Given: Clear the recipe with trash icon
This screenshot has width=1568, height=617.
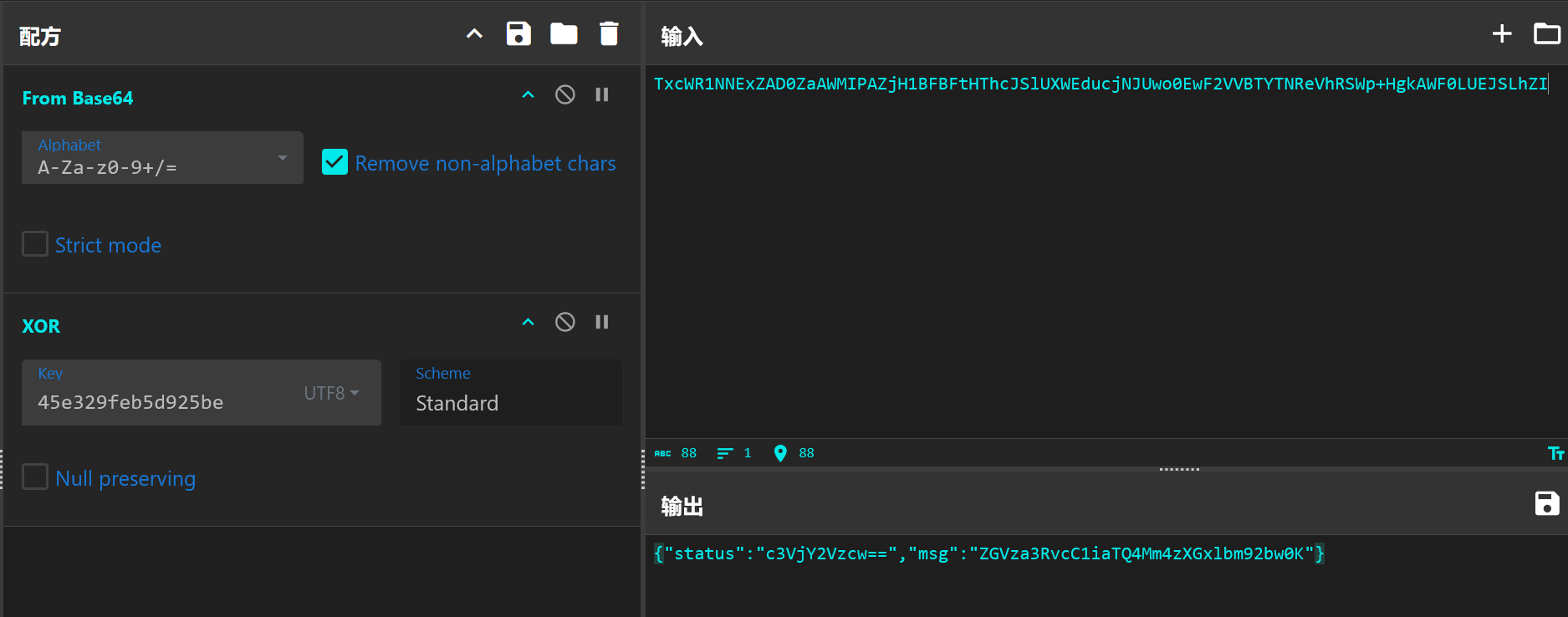Looking at the screenshot, I should pyautogui.click(x=609, y=34).
